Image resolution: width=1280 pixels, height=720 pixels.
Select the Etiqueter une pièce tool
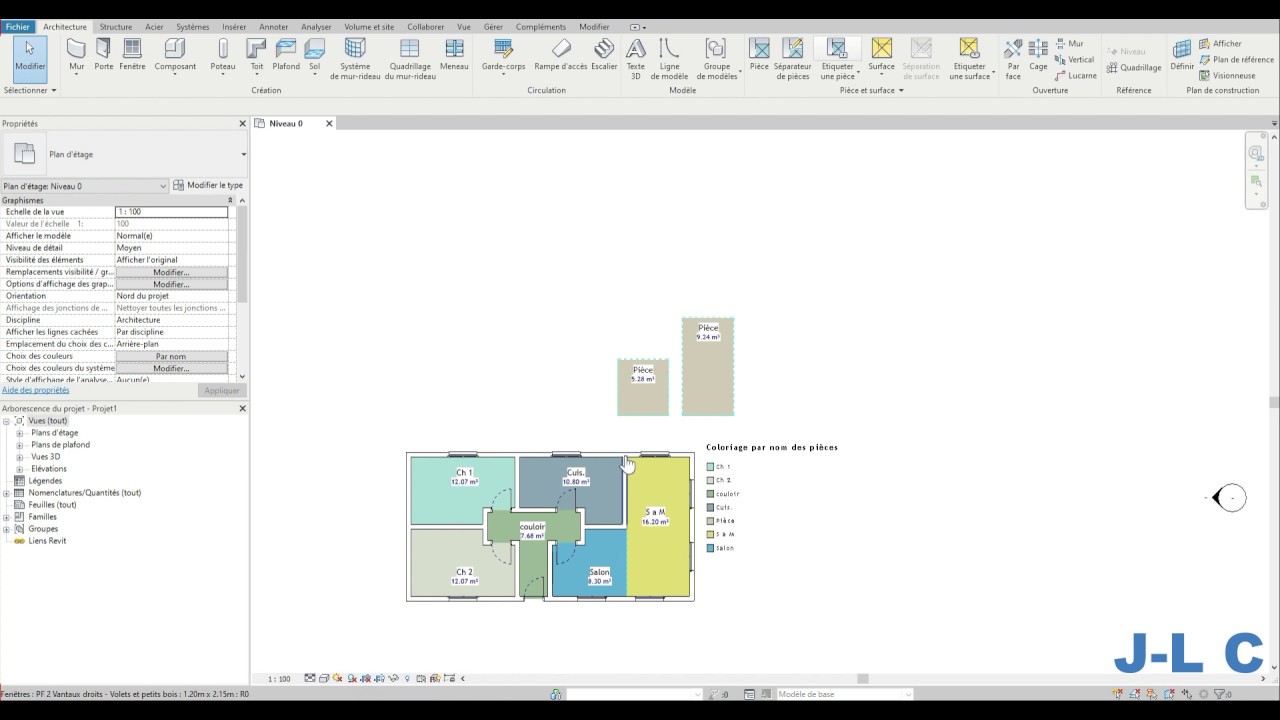tap(838, 58)
